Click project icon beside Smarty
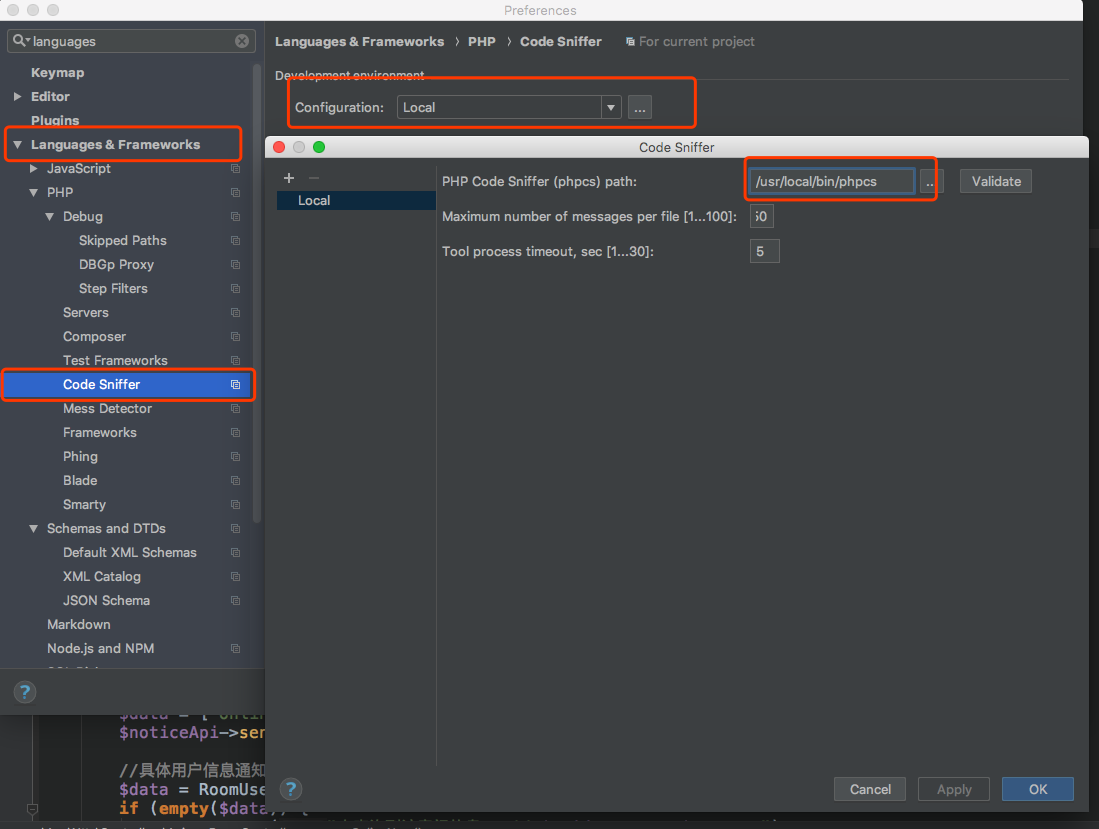 (x=236, y=505)
